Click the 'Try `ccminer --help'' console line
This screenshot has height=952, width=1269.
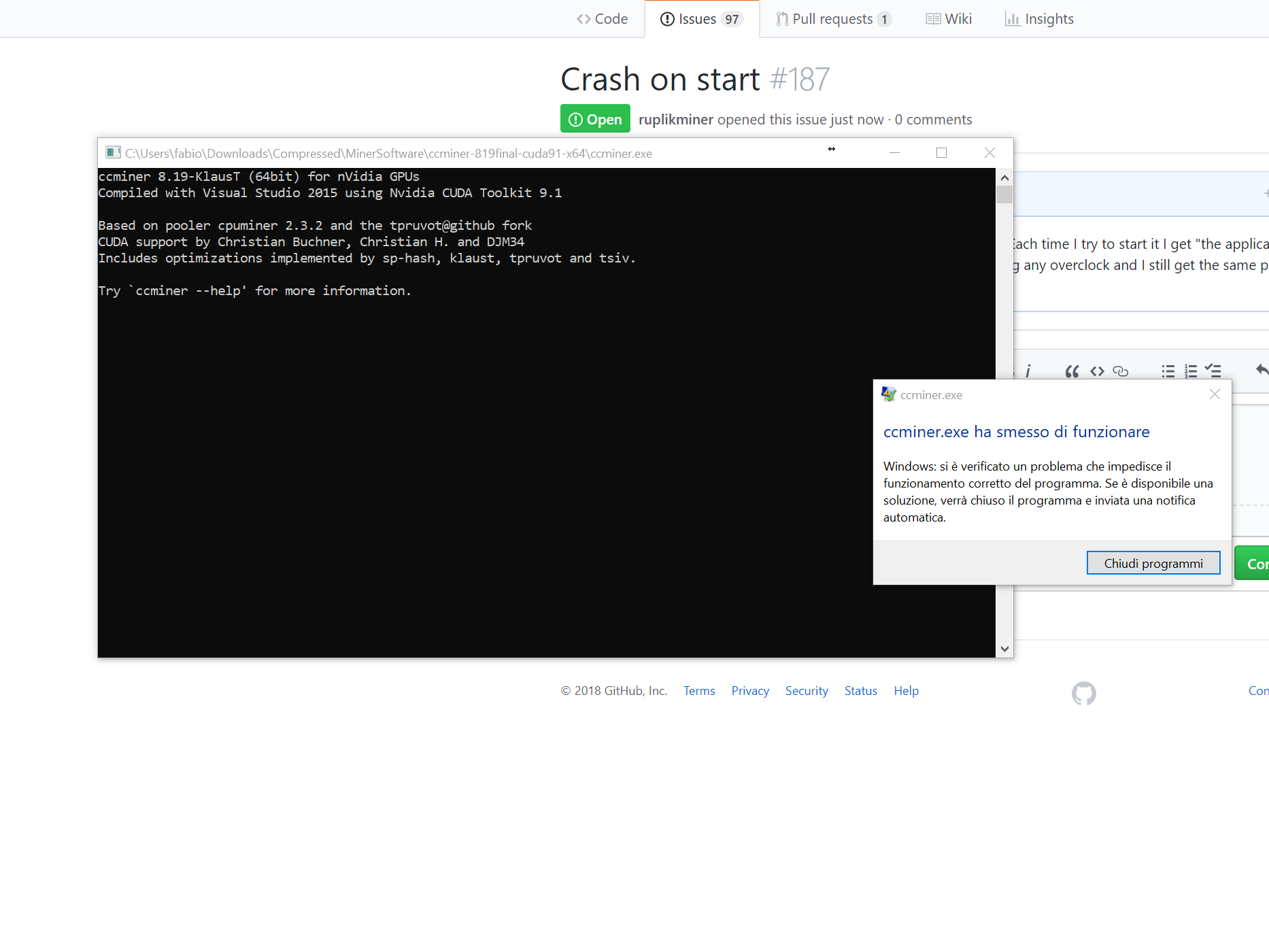(x=255, y=291)
